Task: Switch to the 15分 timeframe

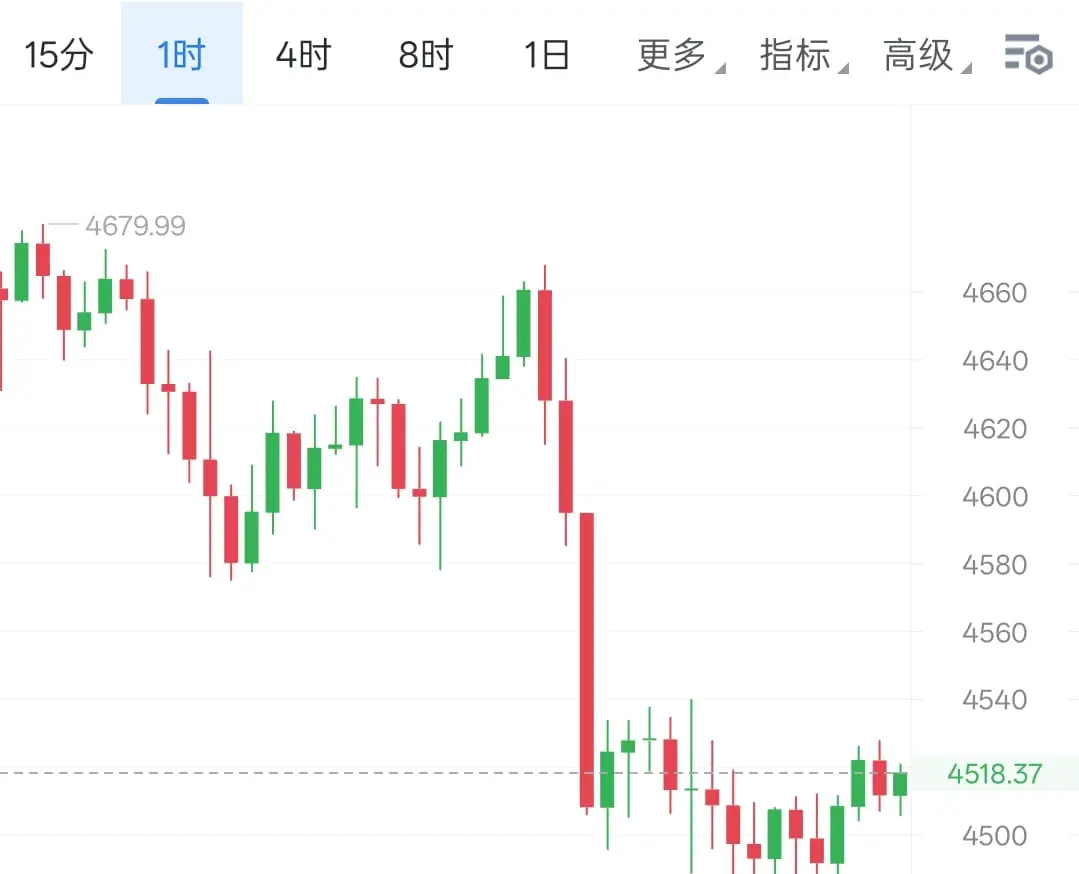Action: (x=59, y=54)
